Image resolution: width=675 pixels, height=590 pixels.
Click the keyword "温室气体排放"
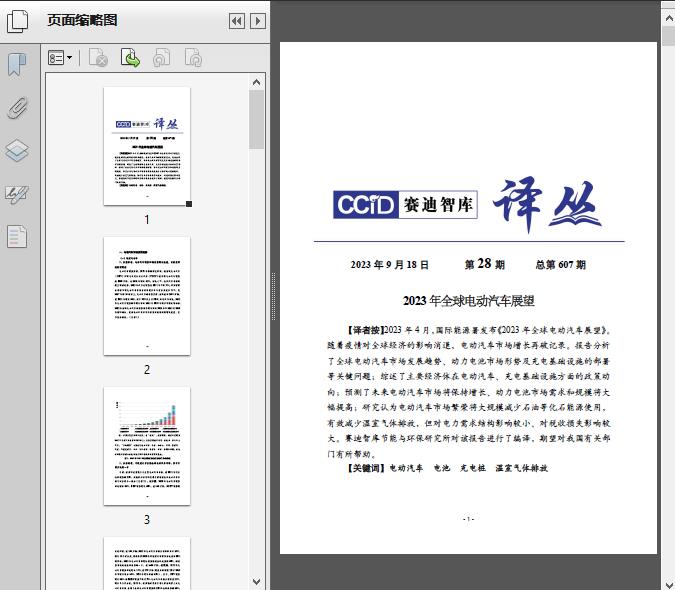pyautogui.click(x=521, y=468)
